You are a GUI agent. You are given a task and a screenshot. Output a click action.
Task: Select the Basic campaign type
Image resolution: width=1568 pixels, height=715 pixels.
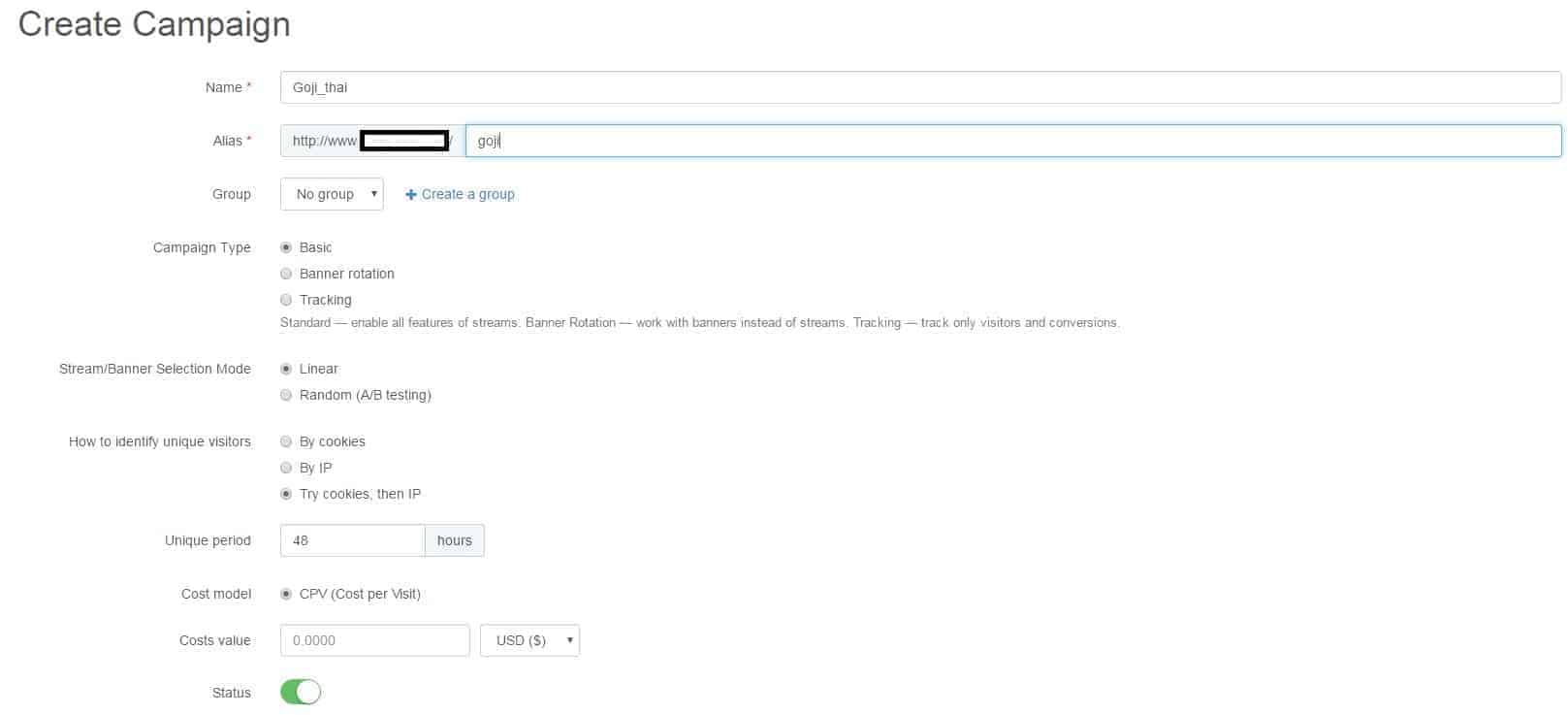pyautogui.click(x=286, y=247)
